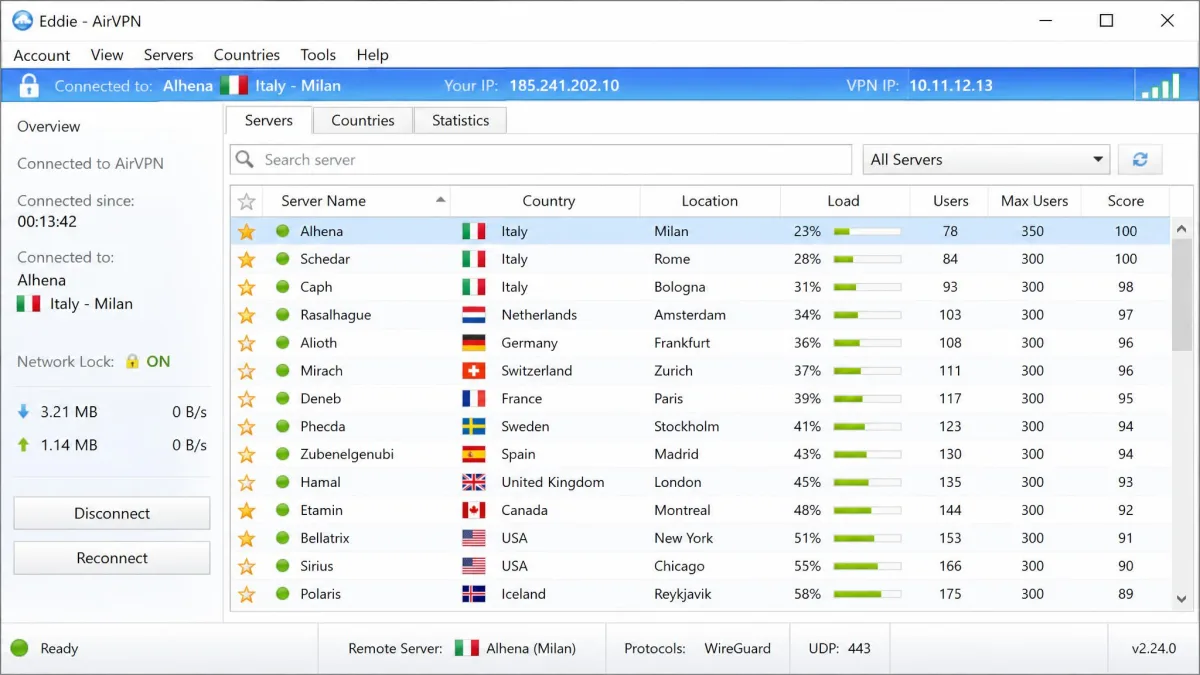Click the green upload arrow icon
The image size is (1200, 675).
24,444
